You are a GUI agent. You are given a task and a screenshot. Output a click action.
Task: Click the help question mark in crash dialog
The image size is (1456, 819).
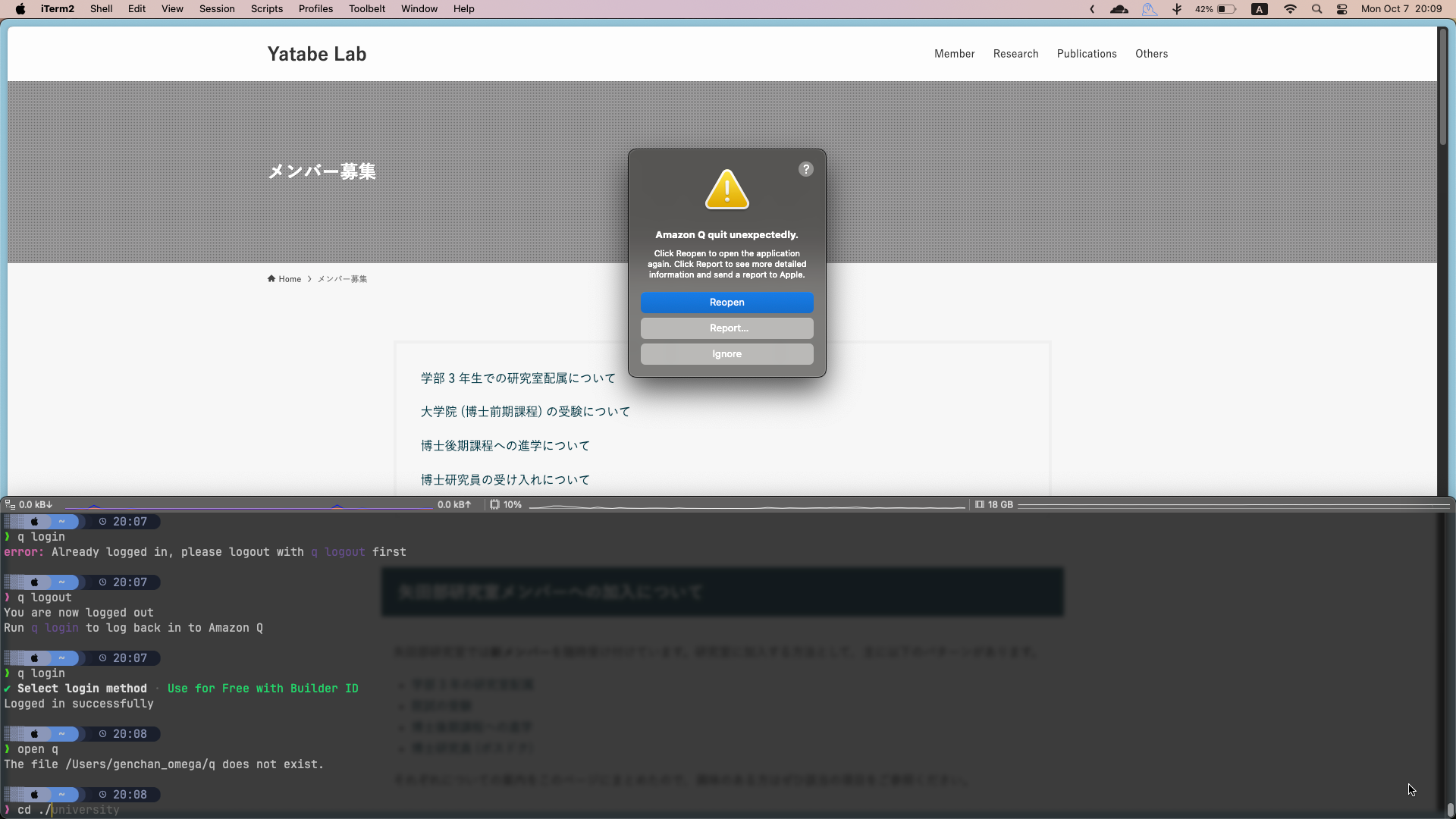[x=806, y=169]
